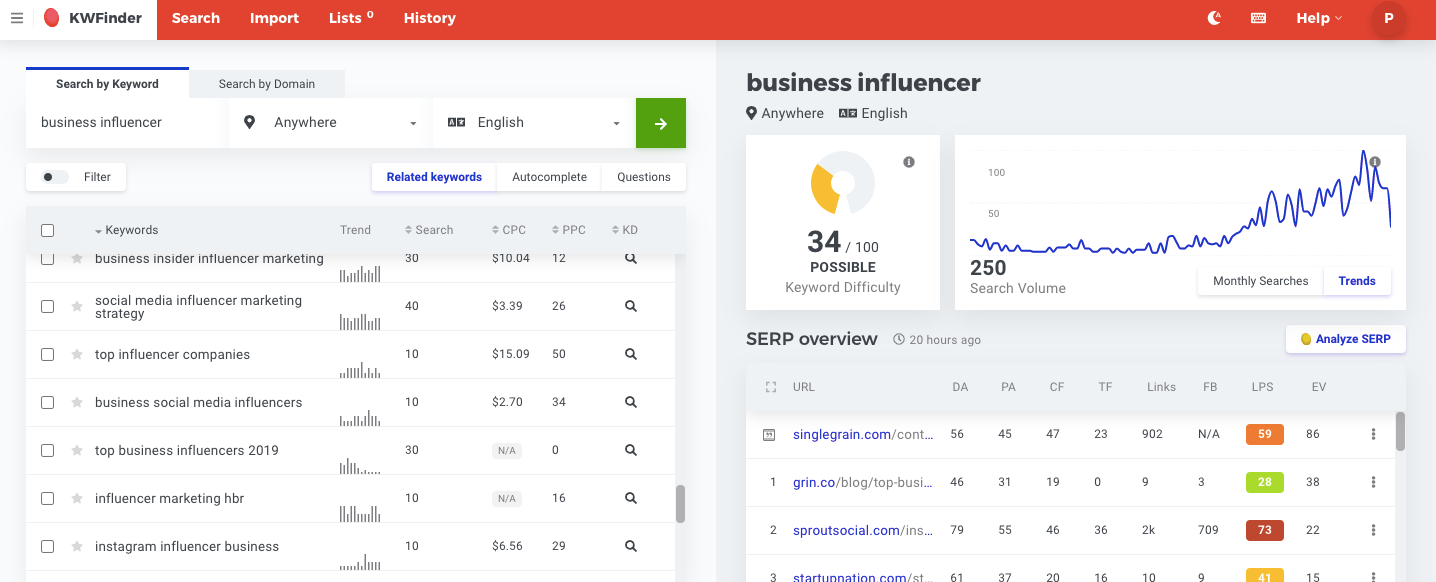This screenshot has width=1436, height=582.
Task: Check top business influencers 2019 row
Action: coord(47,451)
